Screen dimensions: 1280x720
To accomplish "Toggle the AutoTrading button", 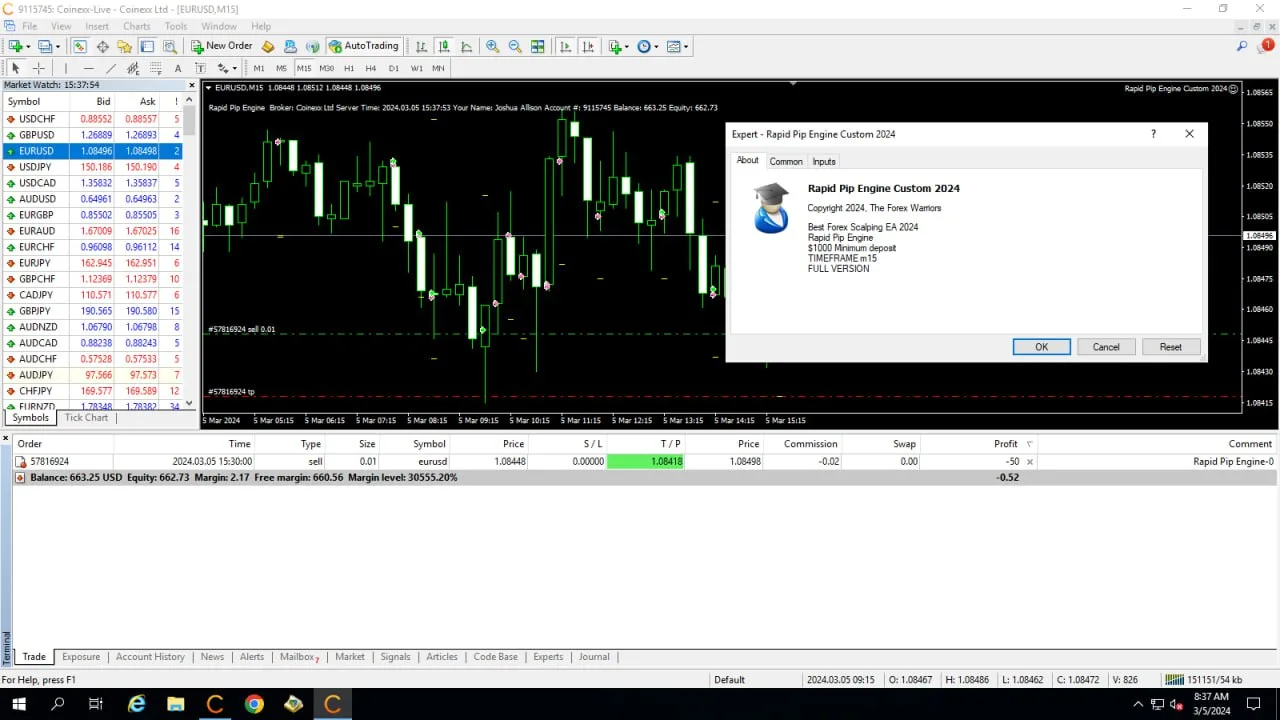I will [x=364, y=46].
